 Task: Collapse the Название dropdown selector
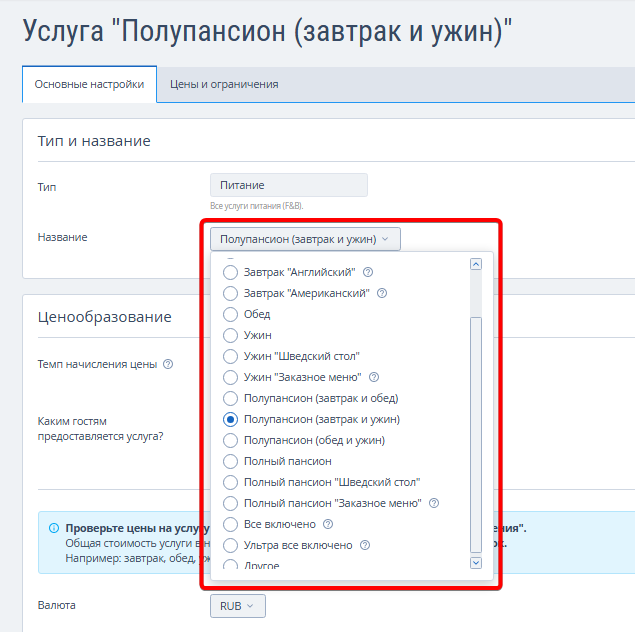point(305,239)
